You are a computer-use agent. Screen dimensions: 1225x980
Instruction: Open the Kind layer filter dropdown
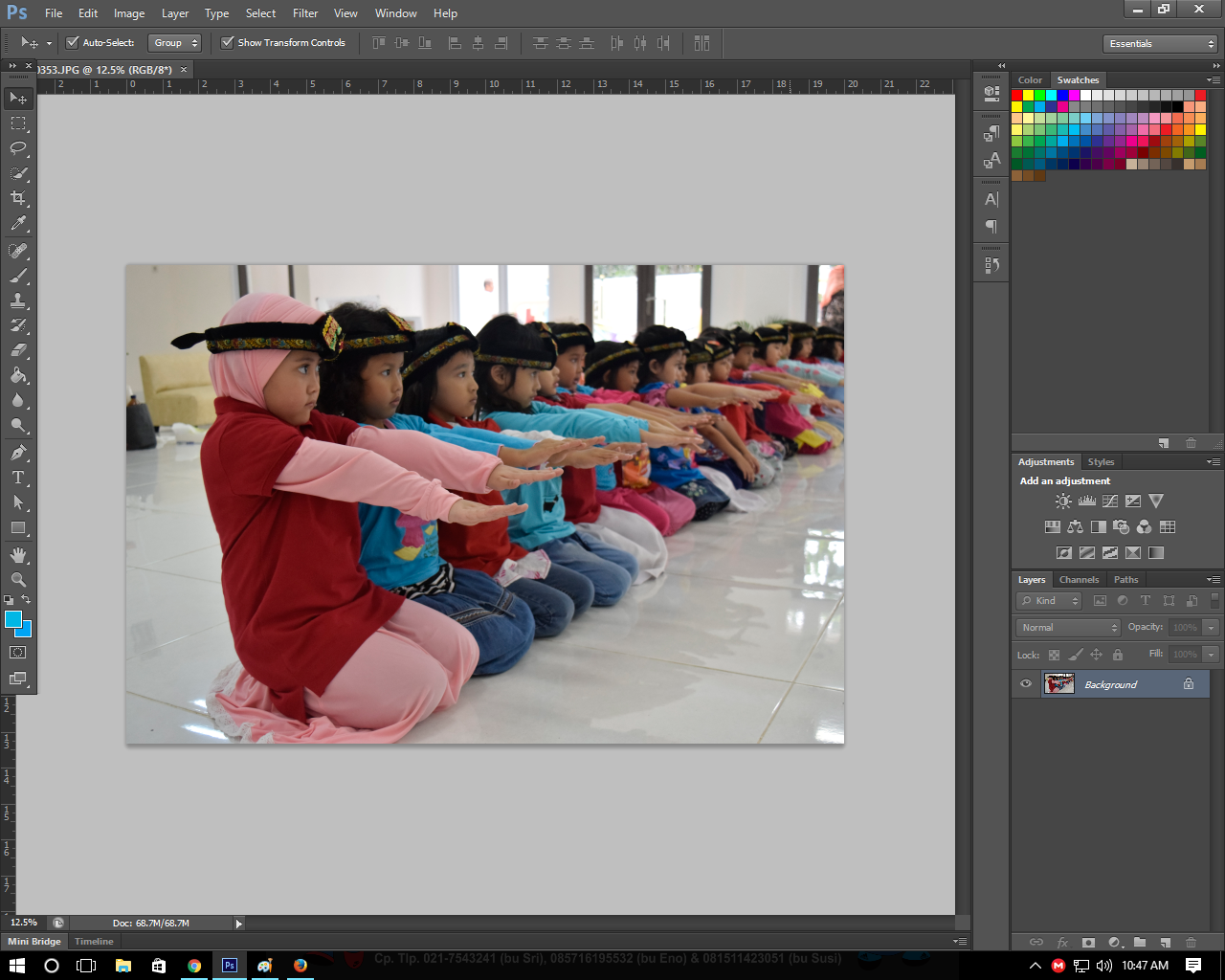(1048, 600)
